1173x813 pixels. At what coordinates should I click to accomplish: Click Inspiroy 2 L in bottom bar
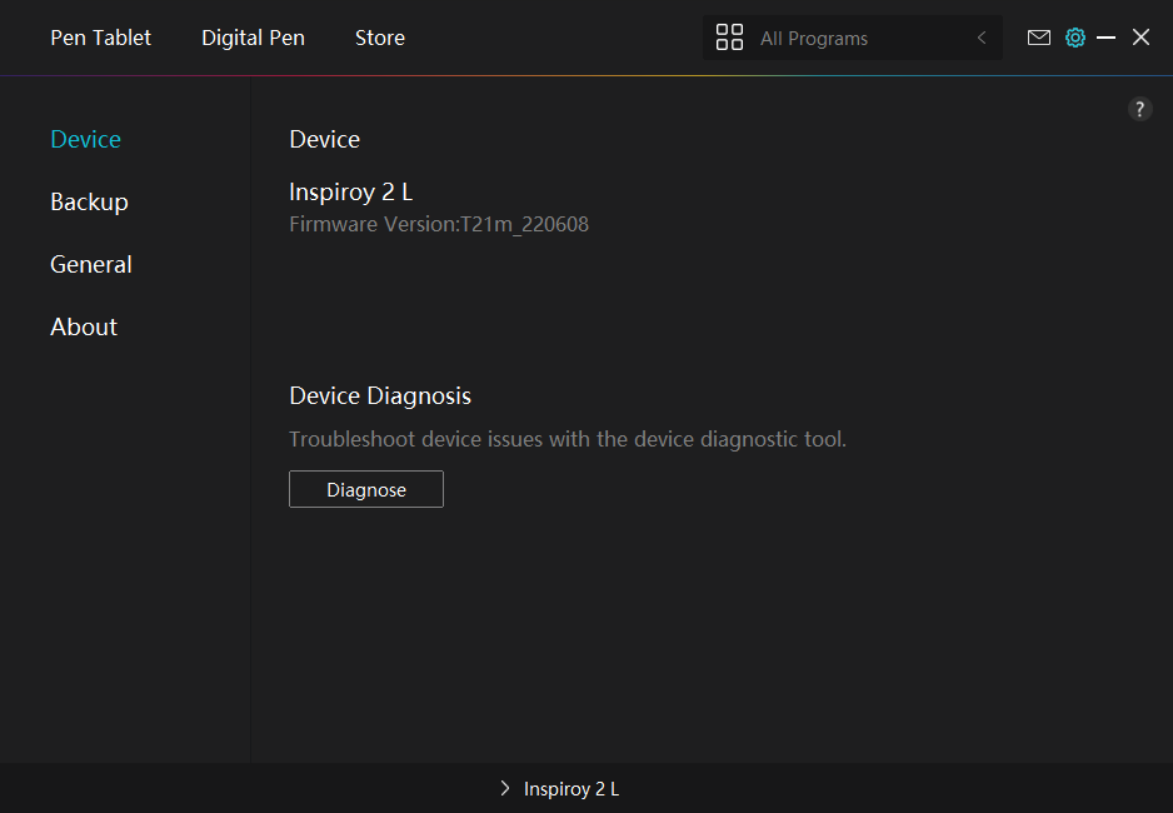(x=571, y=789)
